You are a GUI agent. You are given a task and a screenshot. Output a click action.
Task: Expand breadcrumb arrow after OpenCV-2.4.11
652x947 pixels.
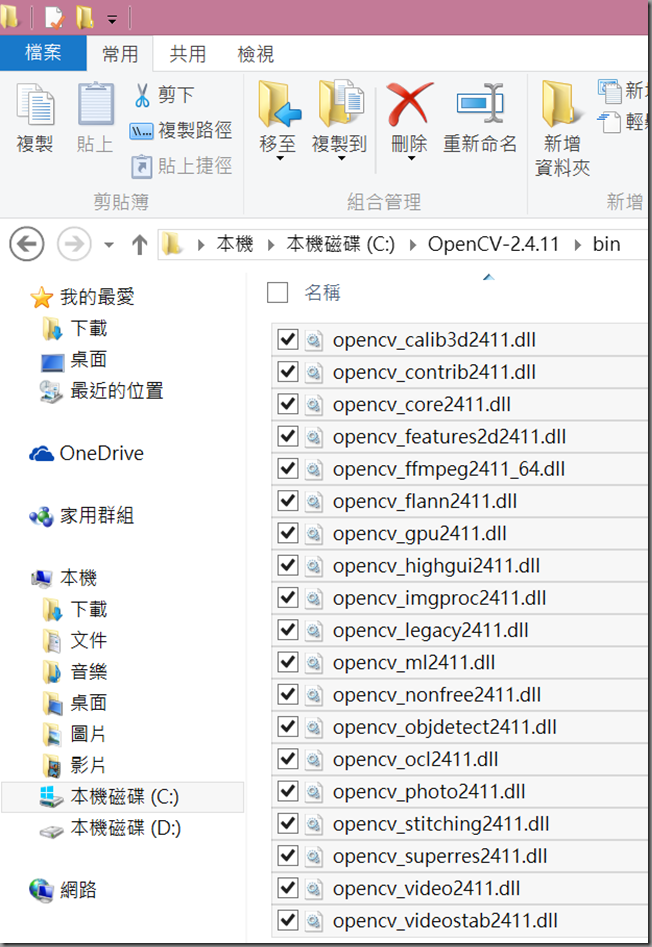[577, 245]
